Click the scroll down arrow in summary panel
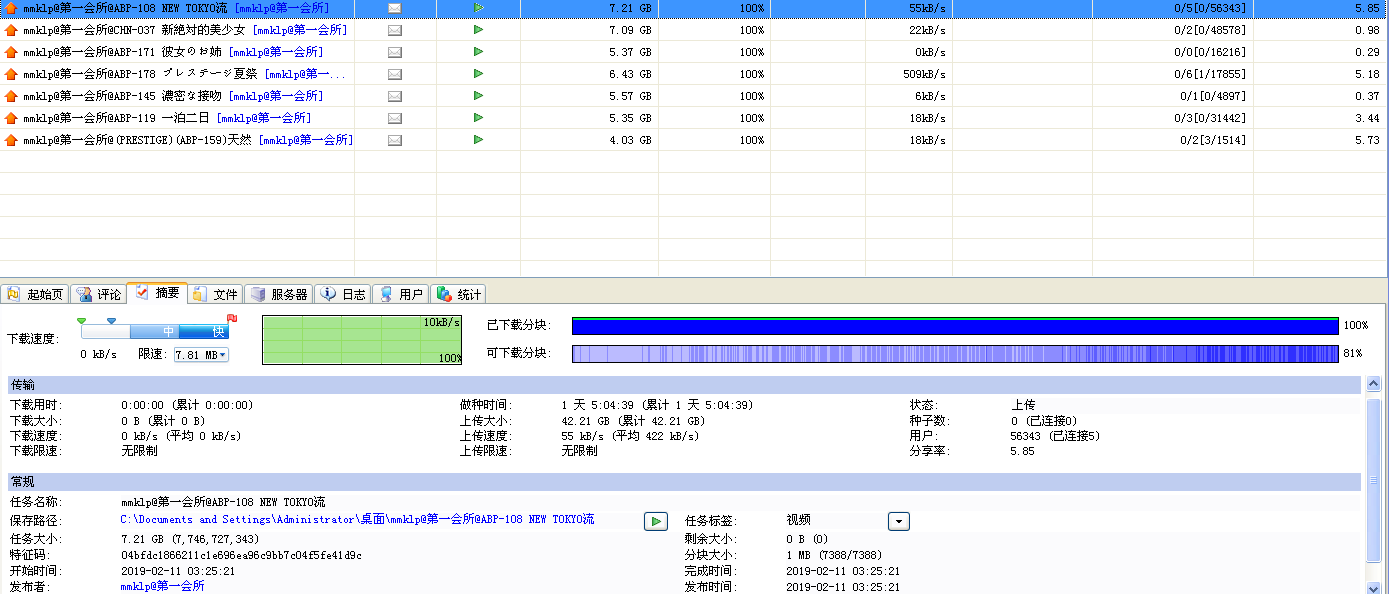 tap(1374, 587)
